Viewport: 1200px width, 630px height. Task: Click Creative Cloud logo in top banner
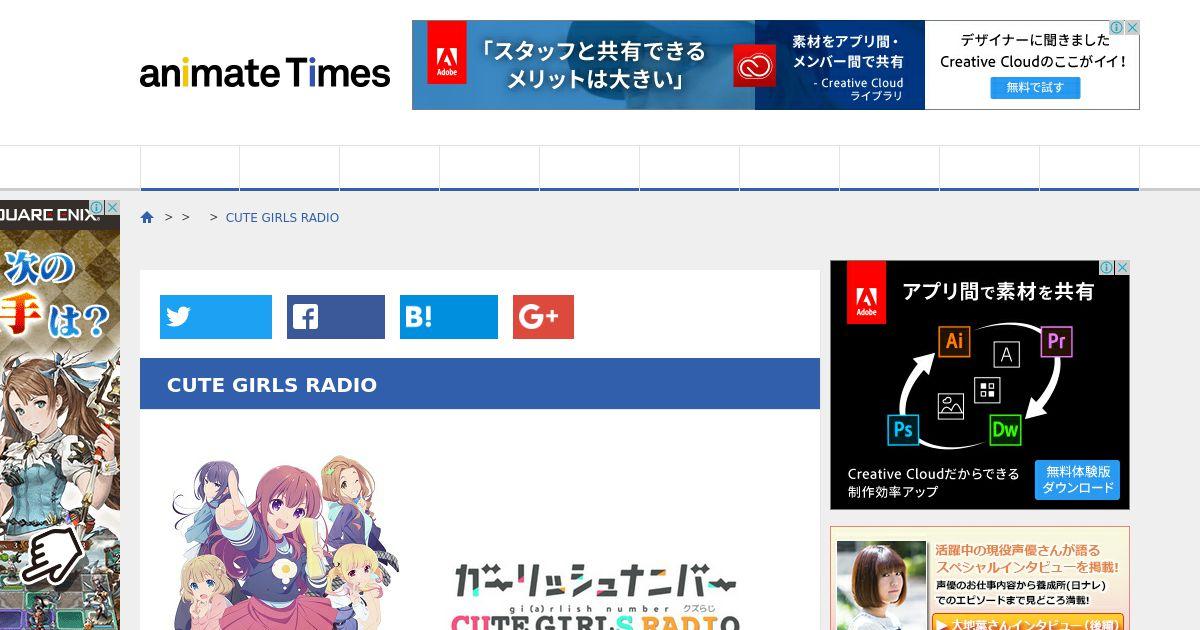click(x=754, y=66)
